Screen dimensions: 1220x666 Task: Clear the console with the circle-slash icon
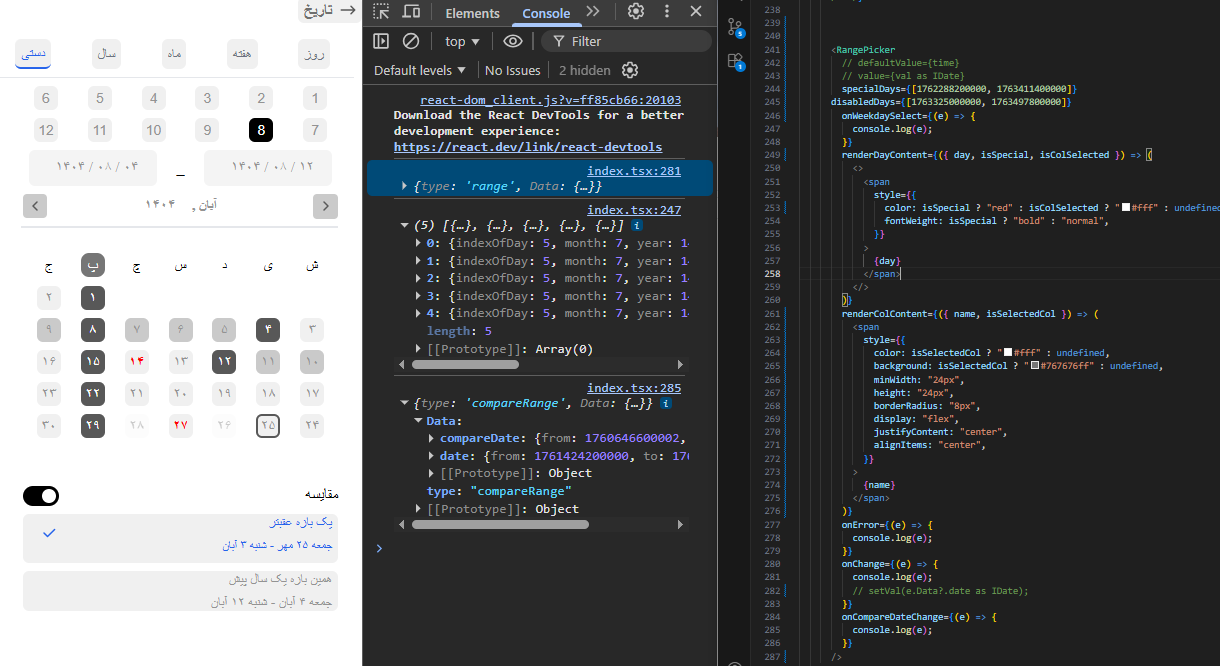tap(411, 41)
